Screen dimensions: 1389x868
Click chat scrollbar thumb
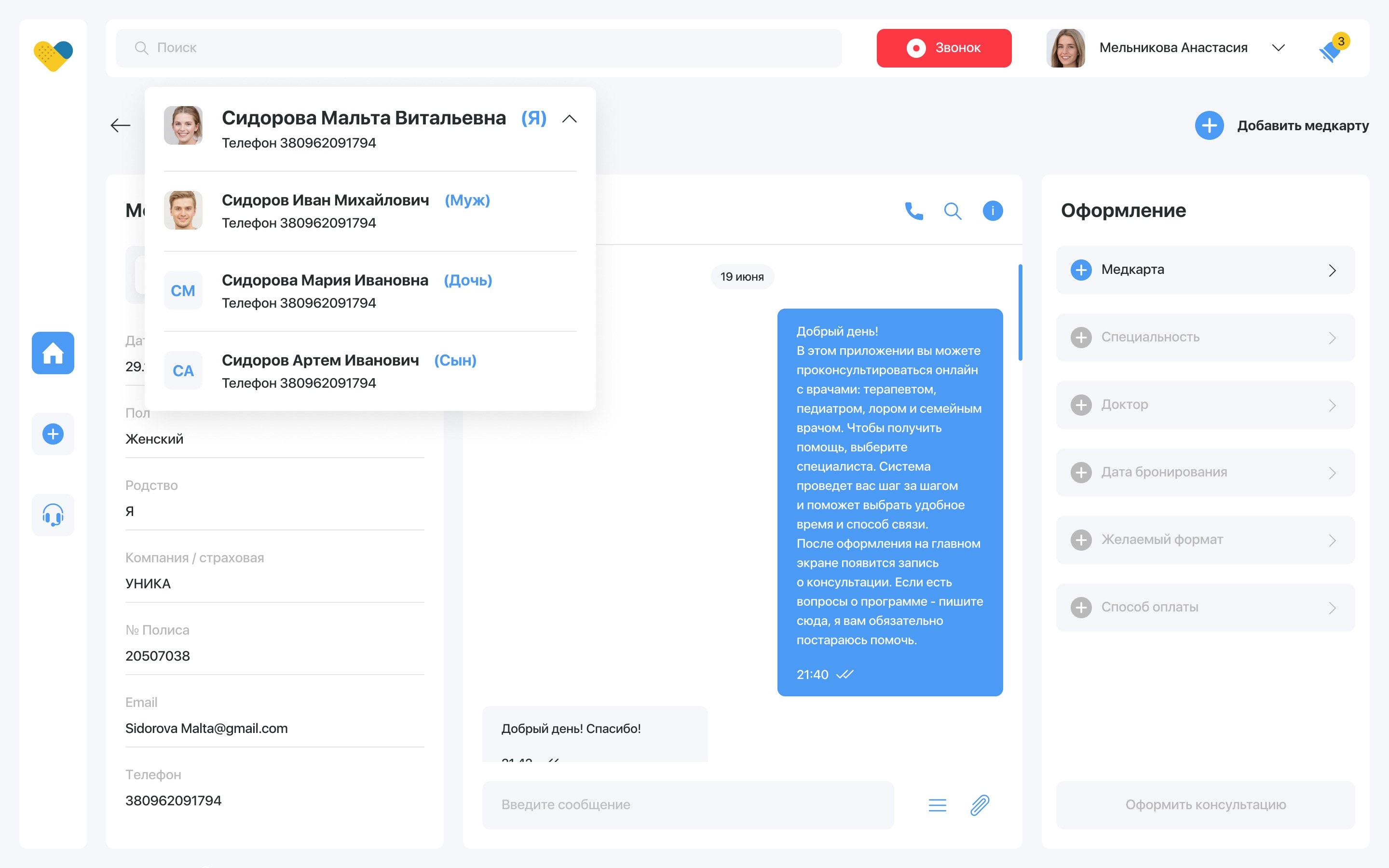1020,312
